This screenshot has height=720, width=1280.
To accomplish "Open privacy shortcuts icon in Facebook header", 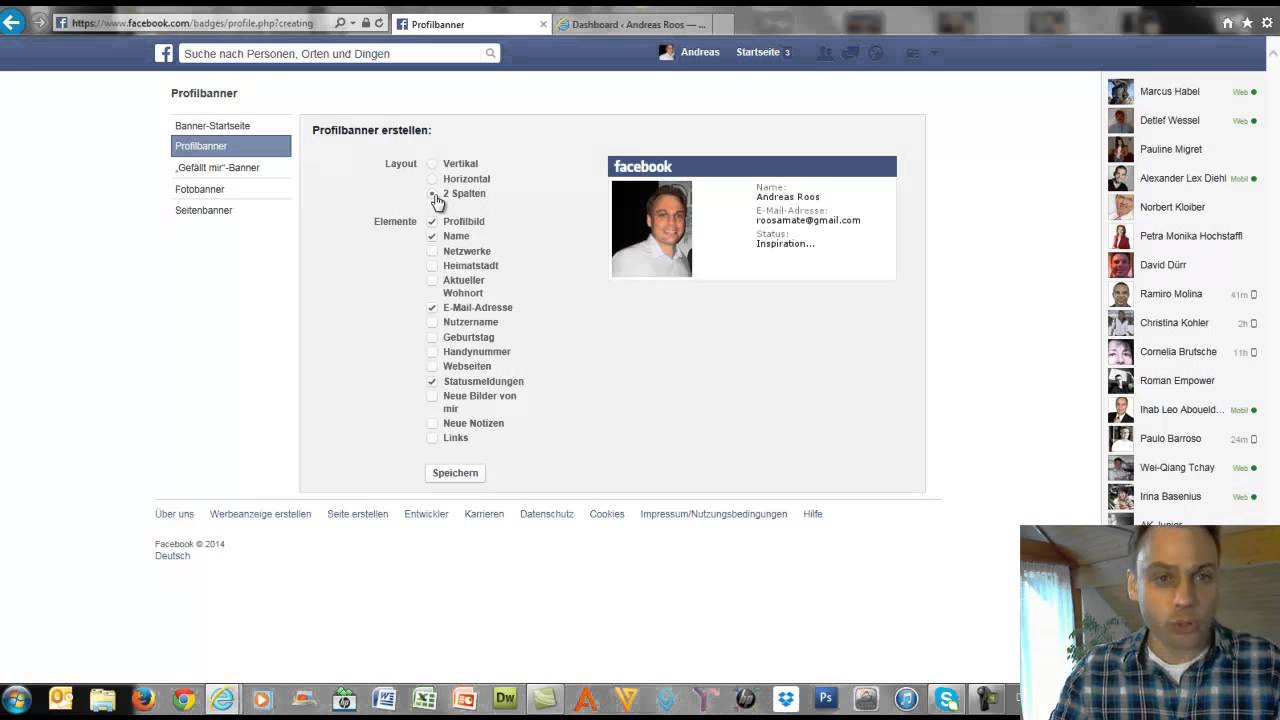I will click(x=913, y=53).
